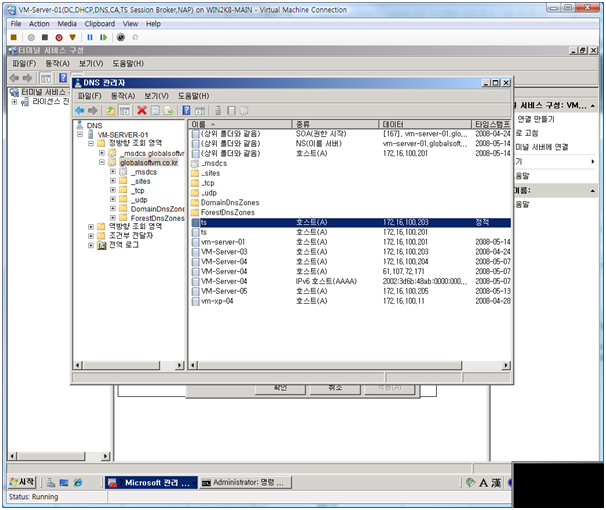Click the records list horizontal scrollbar

[x=350, y=366]
